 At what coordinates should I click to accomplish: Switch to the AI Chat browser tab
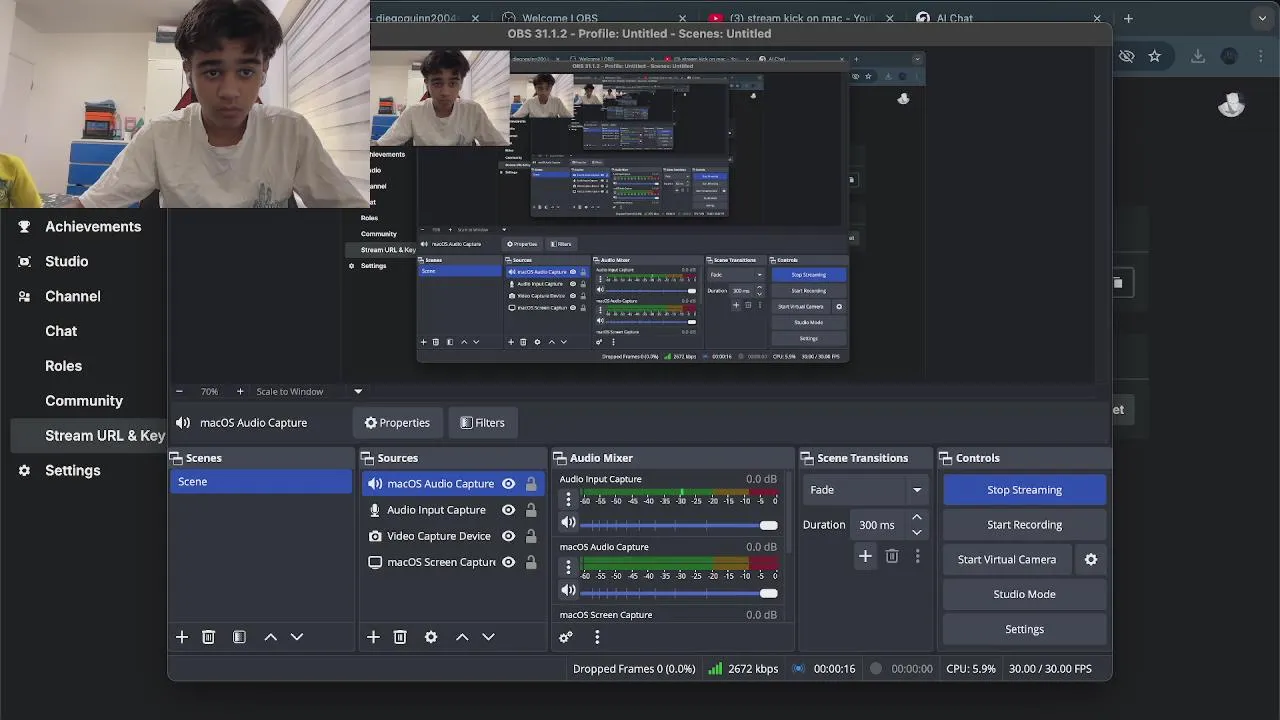click(1007, 18)
